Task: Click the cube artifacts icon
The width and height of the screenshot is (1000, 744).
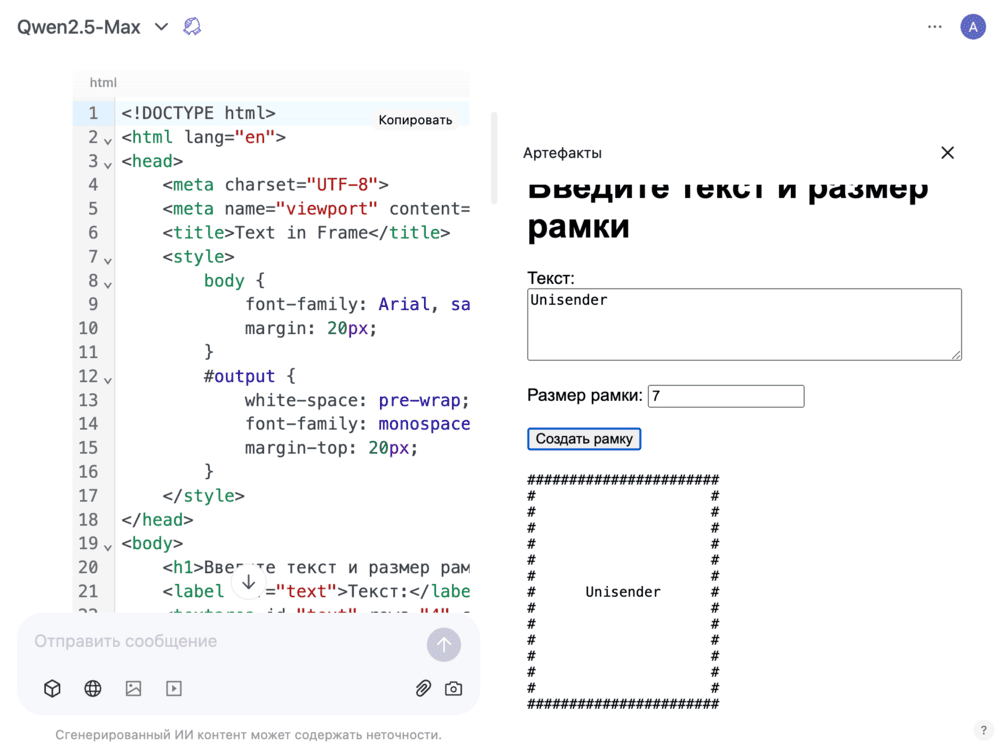Action: (53, 688)
